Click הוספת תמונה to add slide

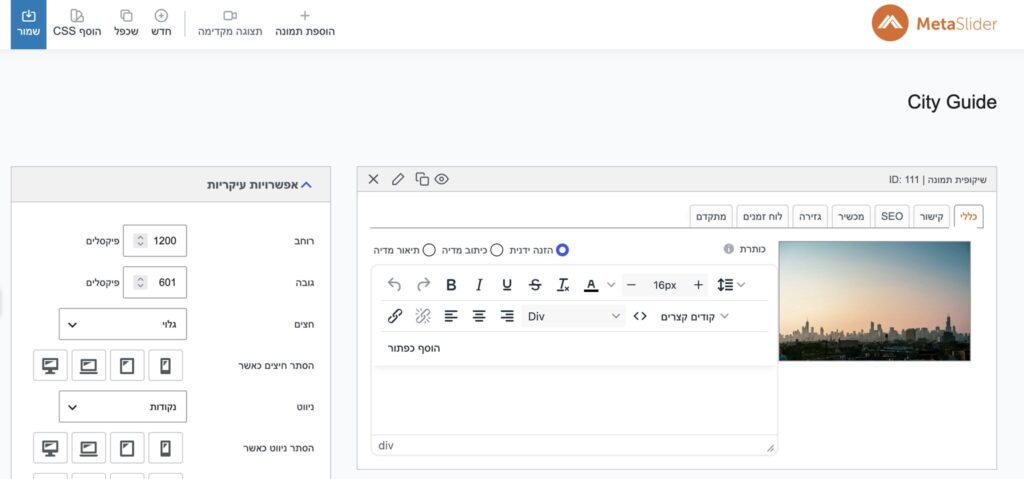point(304,23)
